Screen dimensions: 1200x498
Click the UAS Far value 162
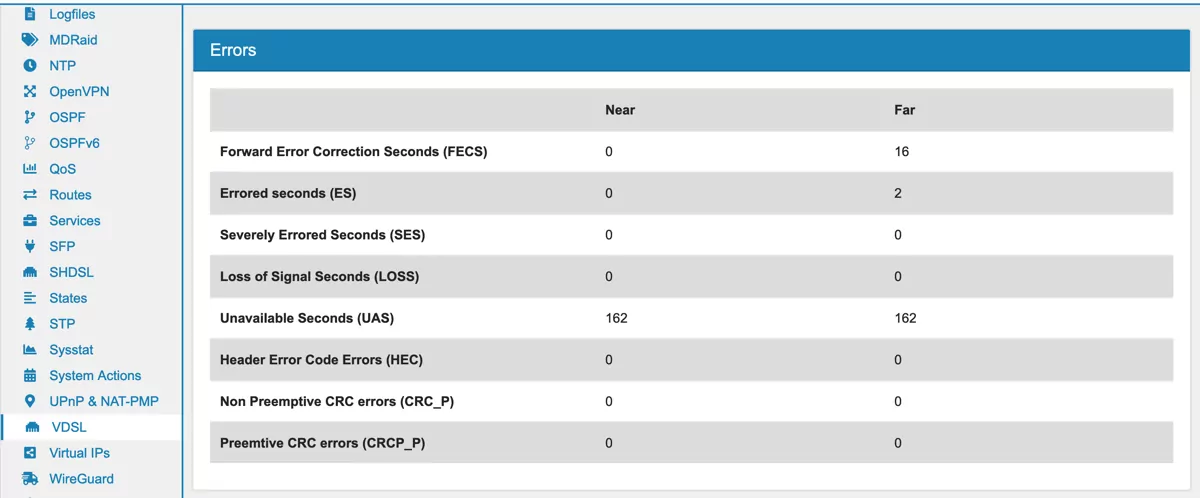[x=905, y=318]
